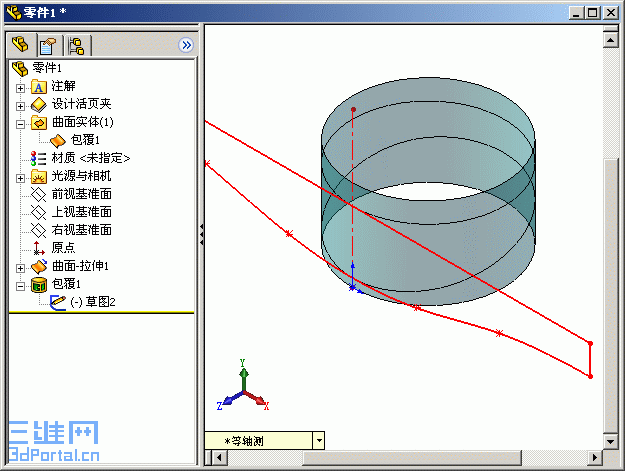Click the X-Y-Z orientation triad
This screenshot has width=625, height=471.
point(243,386)
